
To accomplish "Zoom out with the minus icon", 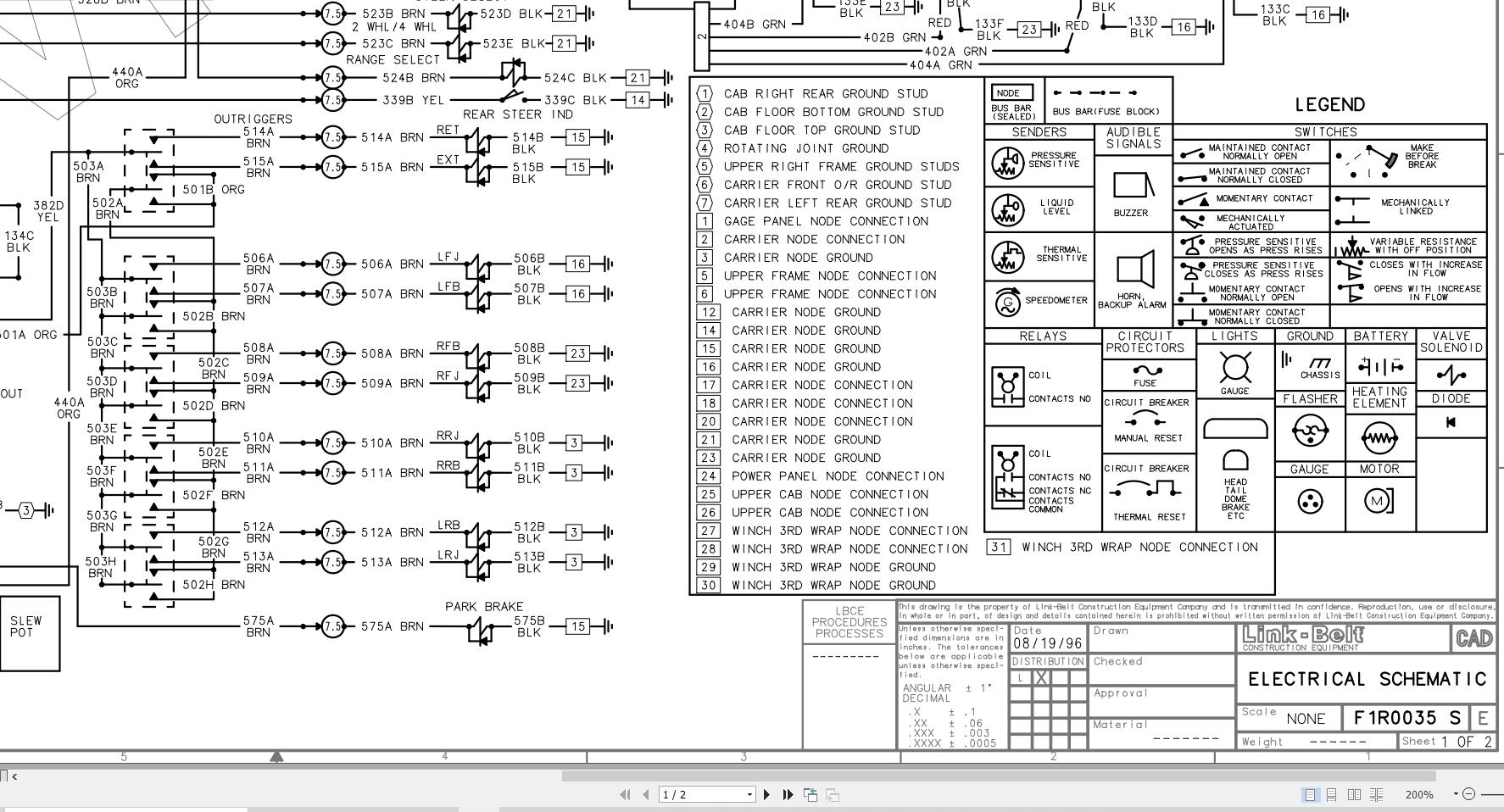I will point(1469,795).
